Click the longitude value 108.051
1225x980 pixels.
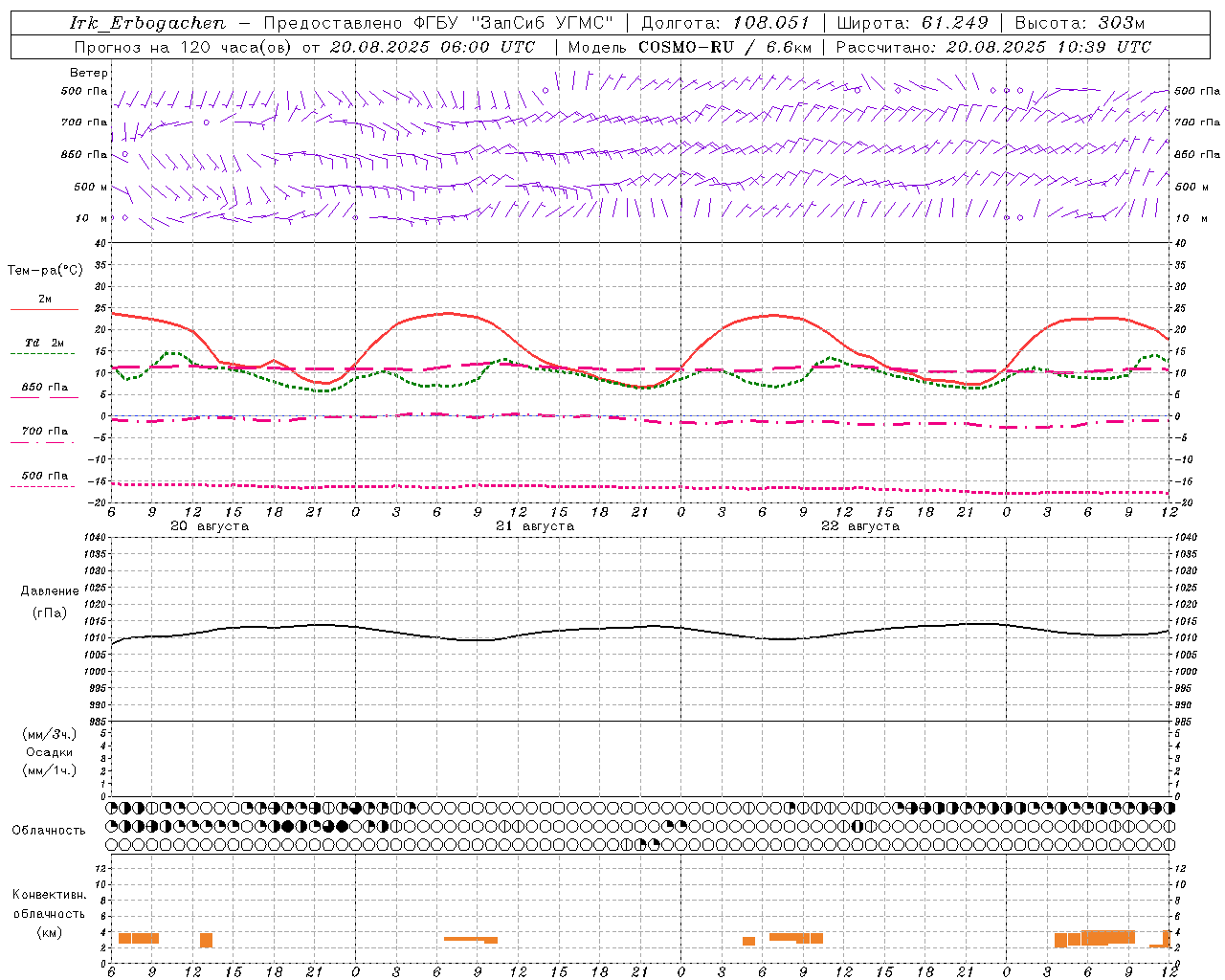click(x=771, y=23)
